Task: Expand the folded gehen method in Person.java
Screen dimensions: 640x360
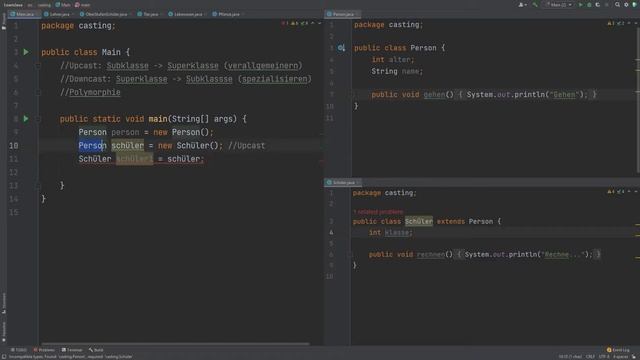Action: [x=351, y=95]
